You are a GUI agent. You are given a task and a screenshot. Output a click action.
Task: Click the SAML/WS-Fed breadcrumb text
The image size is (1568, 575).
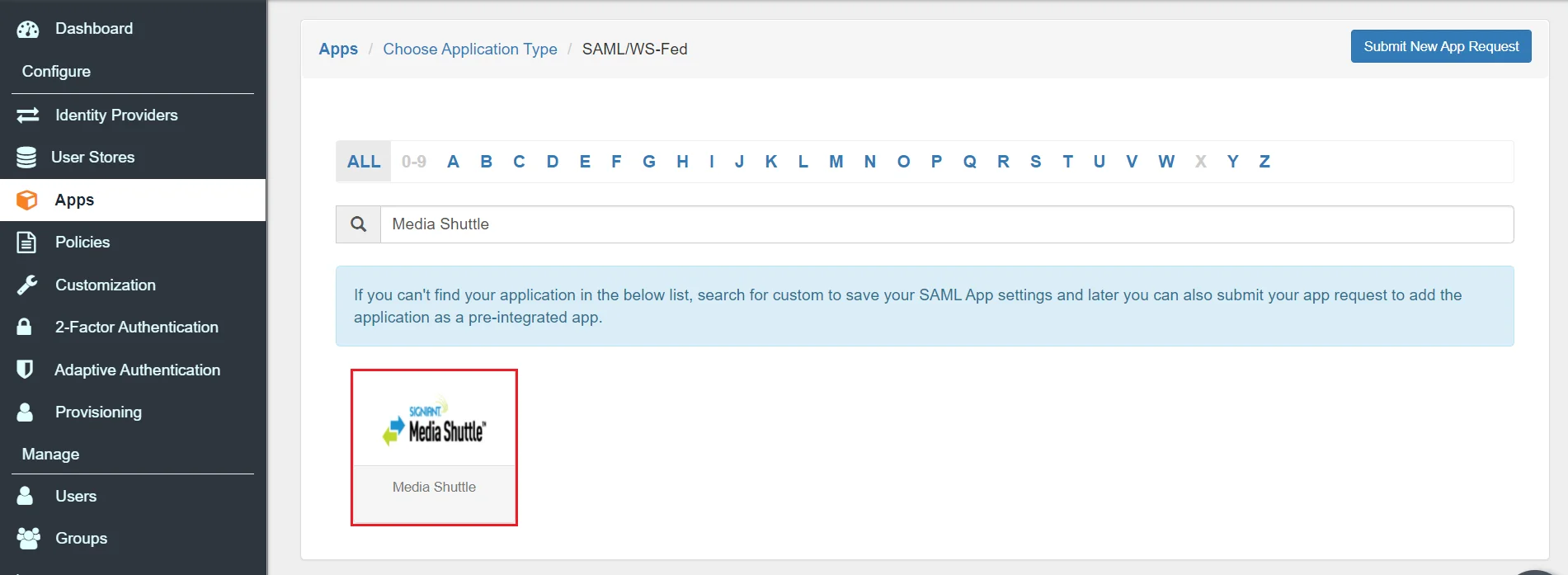point(634,49)
